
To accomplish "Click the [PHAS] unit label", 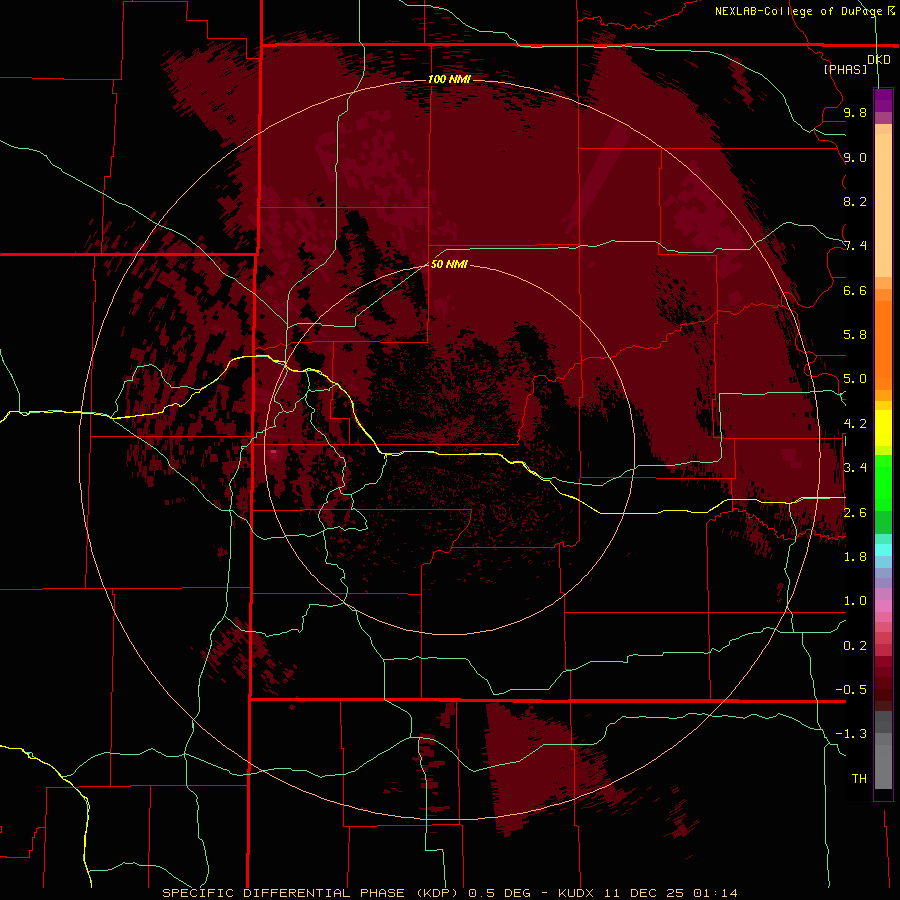I will click(845, 69).
